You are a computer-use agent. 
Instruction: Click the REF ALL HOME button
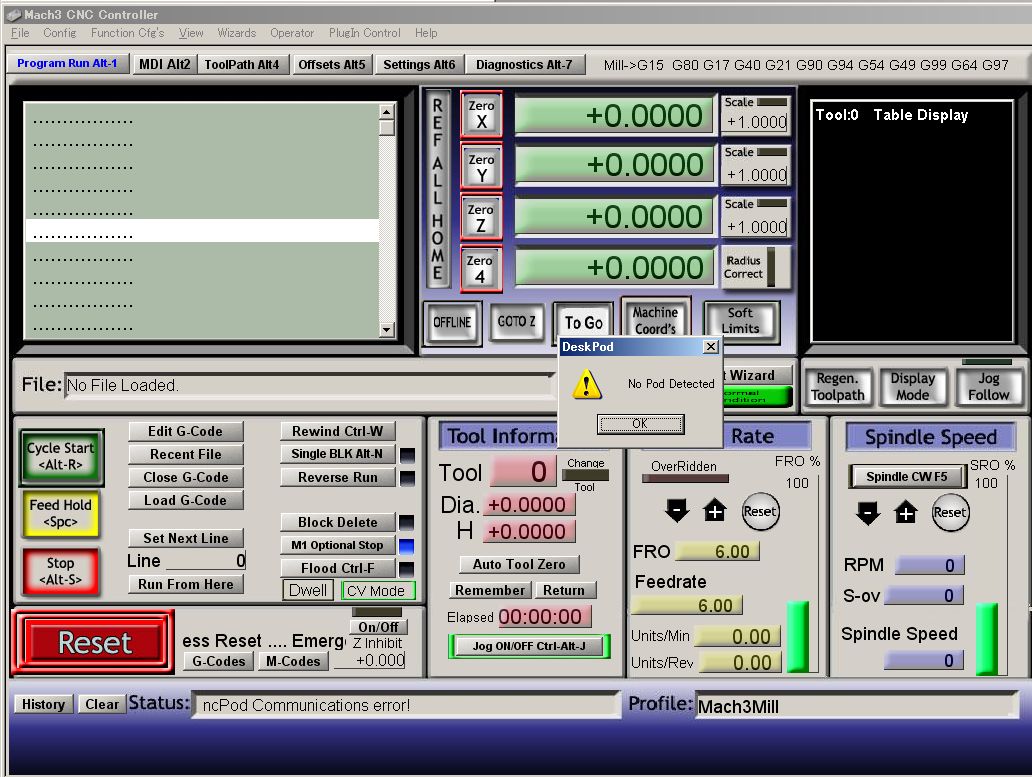pos(438,189)
